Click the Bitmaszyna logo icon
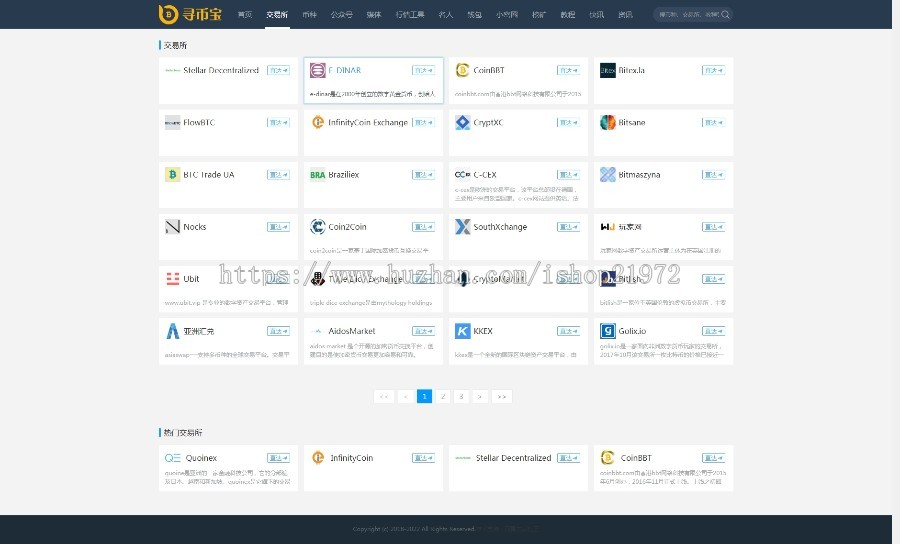Viewport: 900px width, 544px height. click(608, 174)
